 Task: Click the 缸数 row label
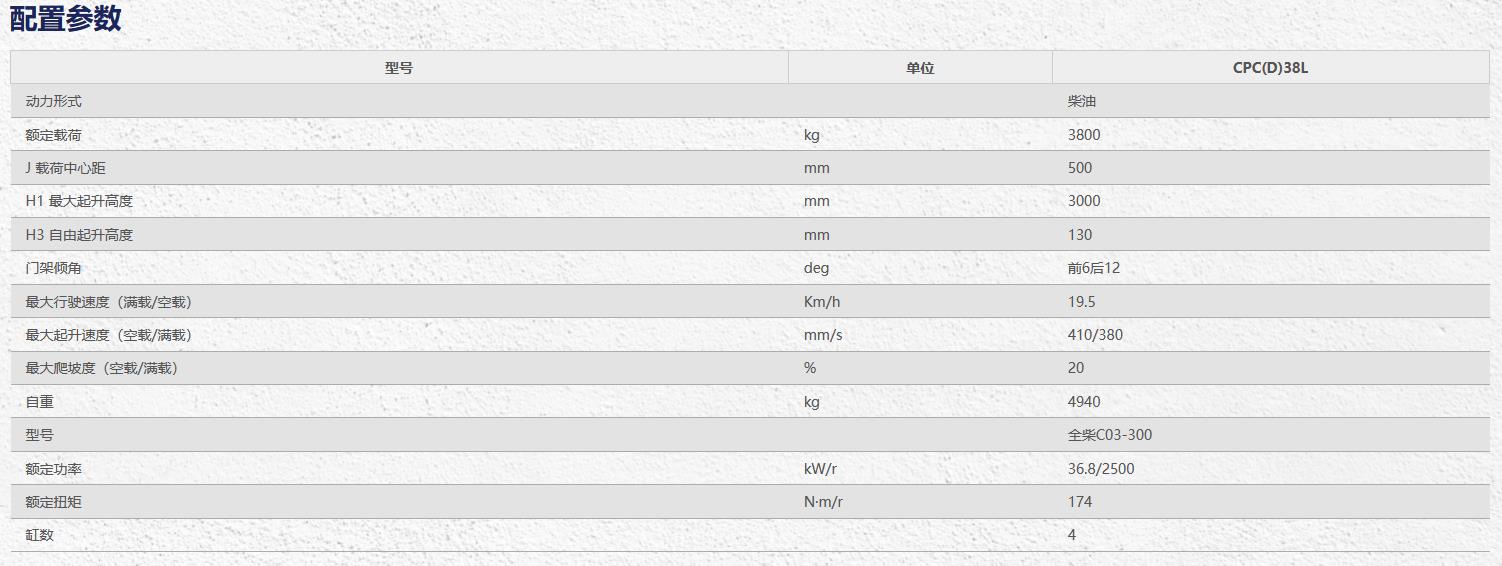pos(40,535)
